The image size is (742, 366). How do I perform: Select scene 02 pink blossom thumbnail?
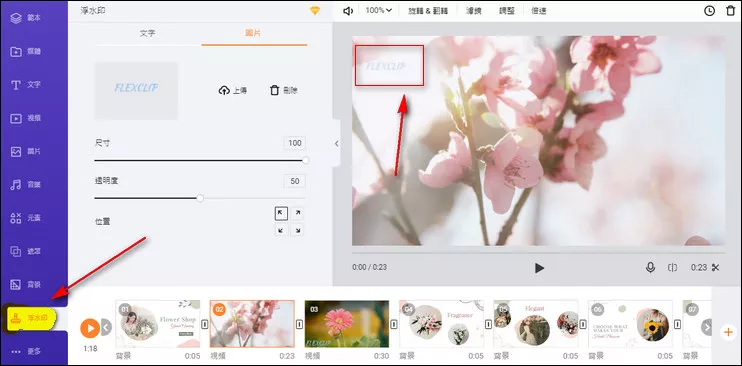tap(252, 324)
